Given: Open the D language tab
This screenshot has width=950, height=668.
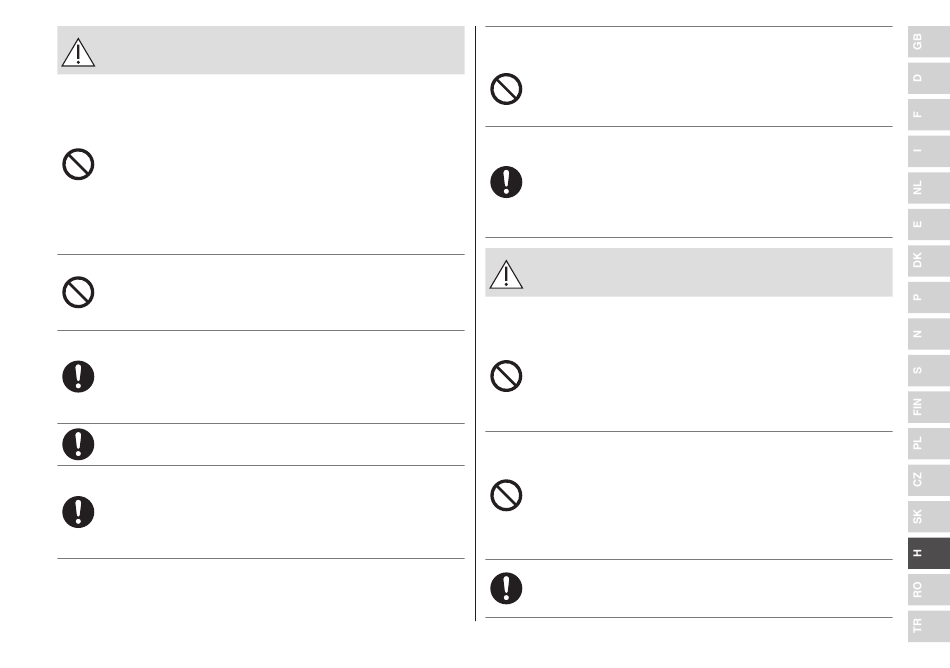Looking at the screenshot, I should 928,78.
